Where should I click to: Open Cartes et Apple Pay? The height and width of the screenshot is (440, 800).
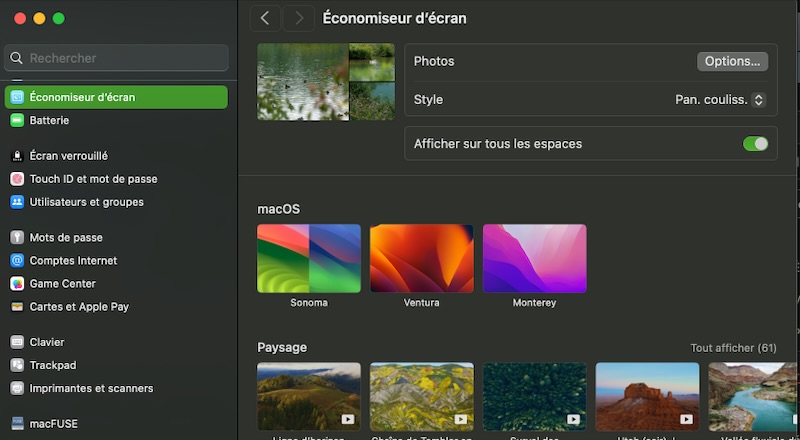pos(79,307)
